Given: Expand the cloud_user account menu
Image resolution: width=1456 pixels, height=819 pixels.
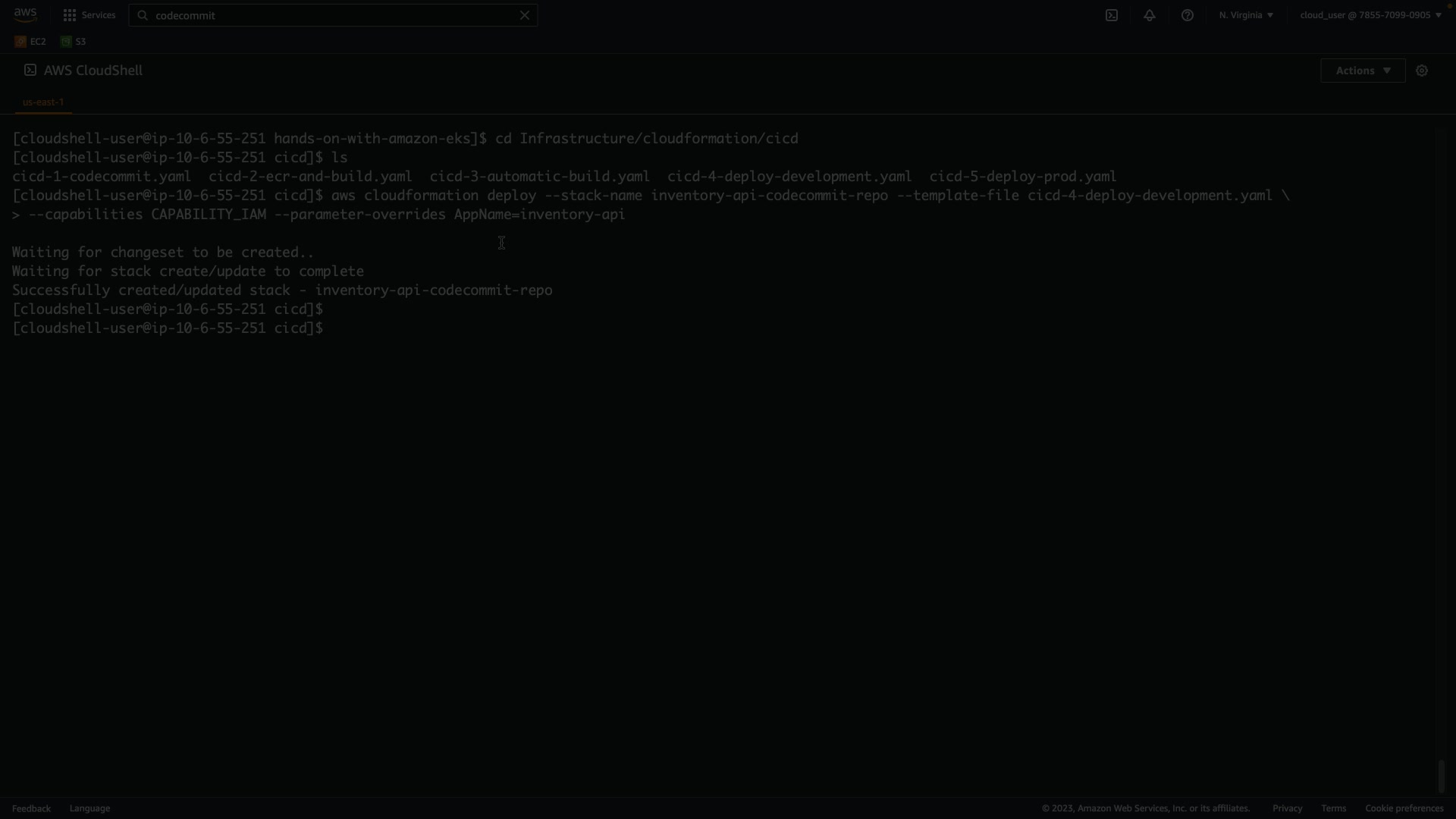Looking at the screenshot, I should (x=1370, y=15).
